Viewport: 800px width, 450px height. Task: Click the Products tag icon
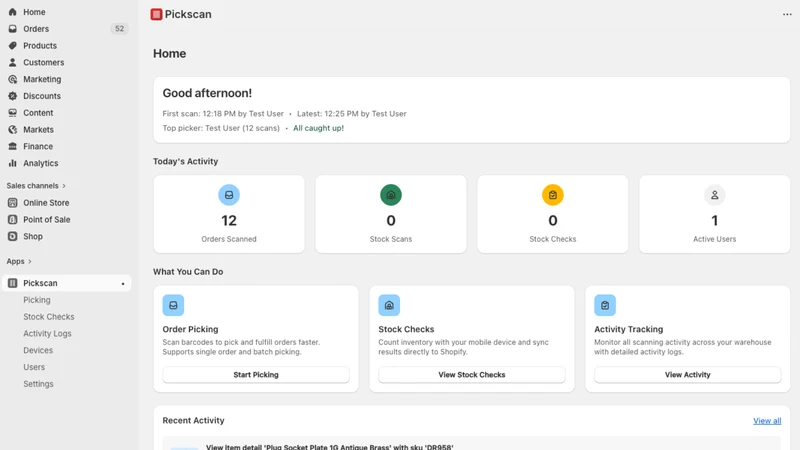coord(13,45)
